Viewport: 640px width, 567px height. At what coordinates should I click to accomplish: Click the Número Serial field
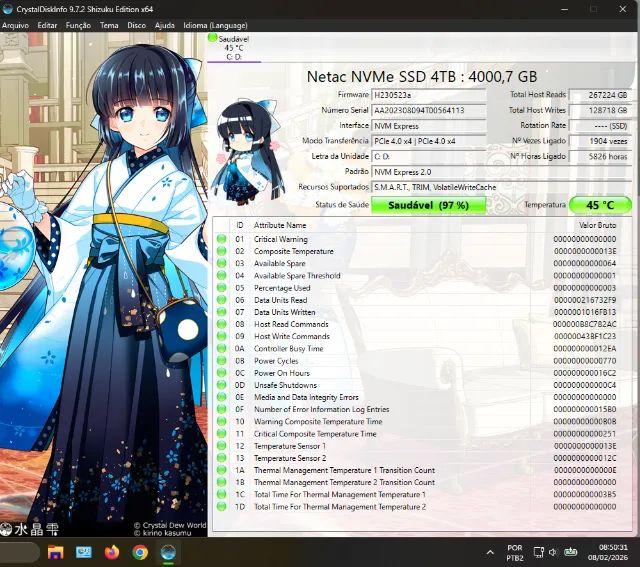[x=429, y=110]
